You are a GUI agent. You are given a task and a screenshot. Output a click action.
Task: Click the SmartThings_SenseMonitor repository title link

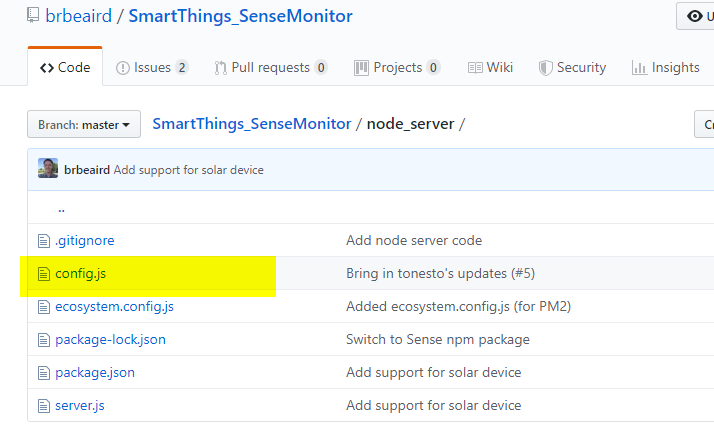240,16
